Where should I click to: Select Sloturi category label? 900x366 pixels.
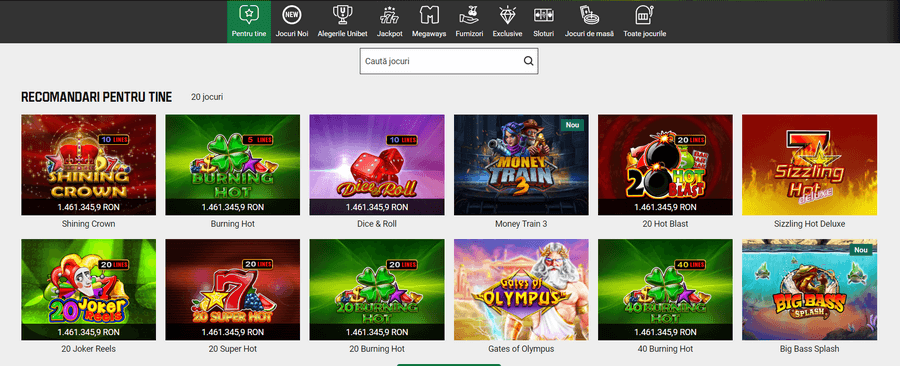click(544, 34)
